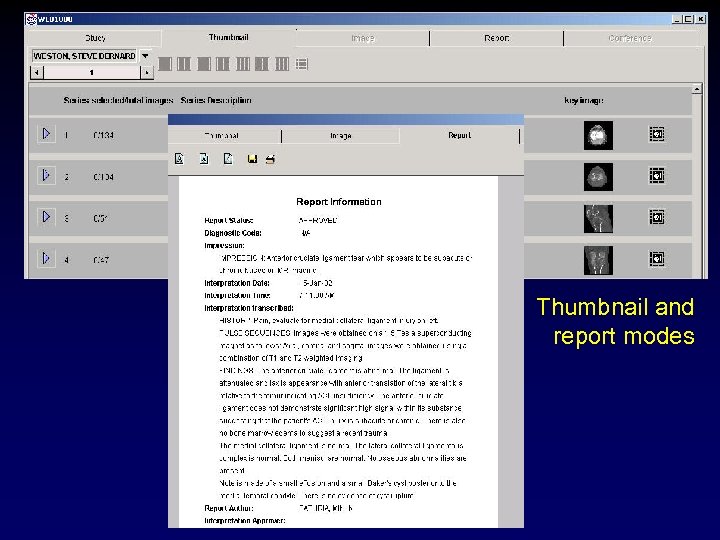Select the greyed Conference tab in main window

click(x=630, y=38)
